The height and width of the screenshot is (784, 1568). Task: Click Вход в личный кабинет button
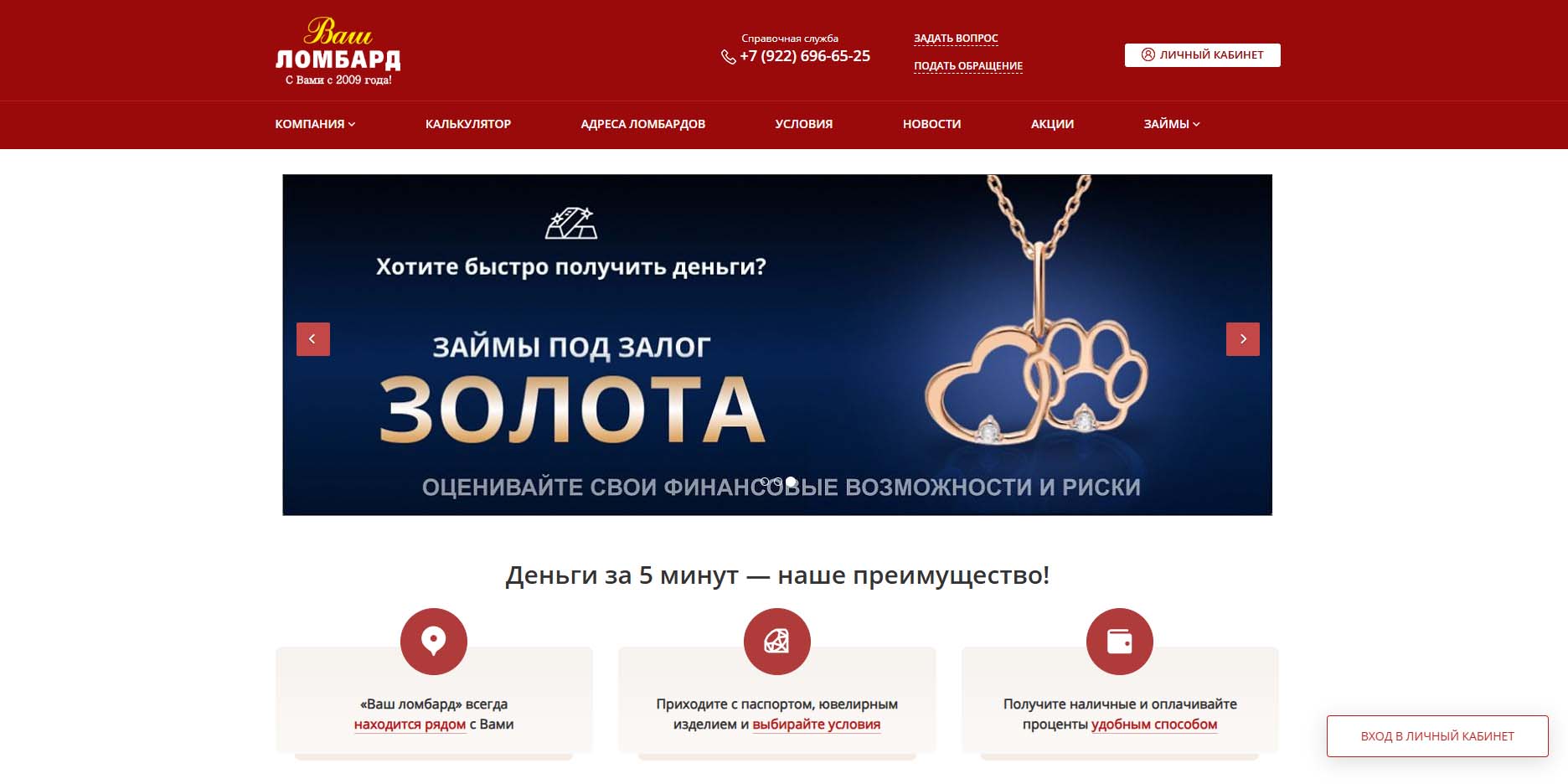(1437, 736)
